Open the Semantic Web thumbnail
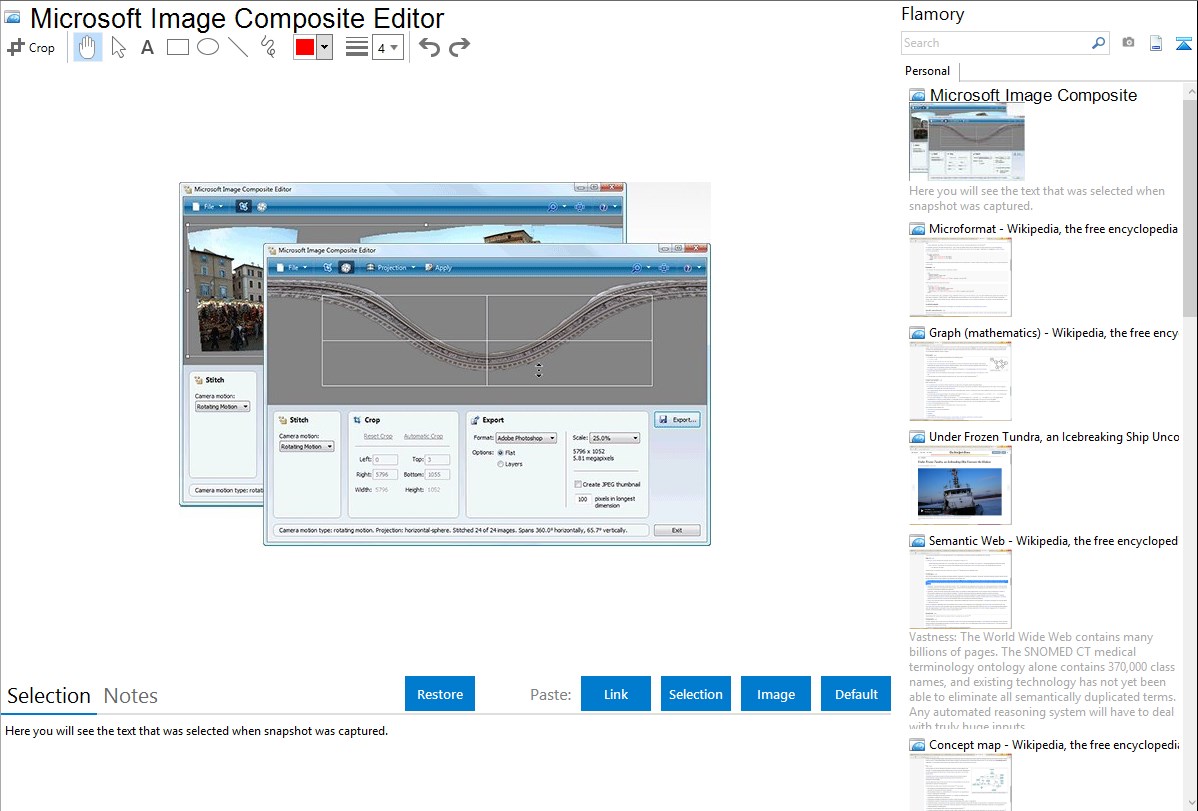1198x811 pixels. [960, 589]
